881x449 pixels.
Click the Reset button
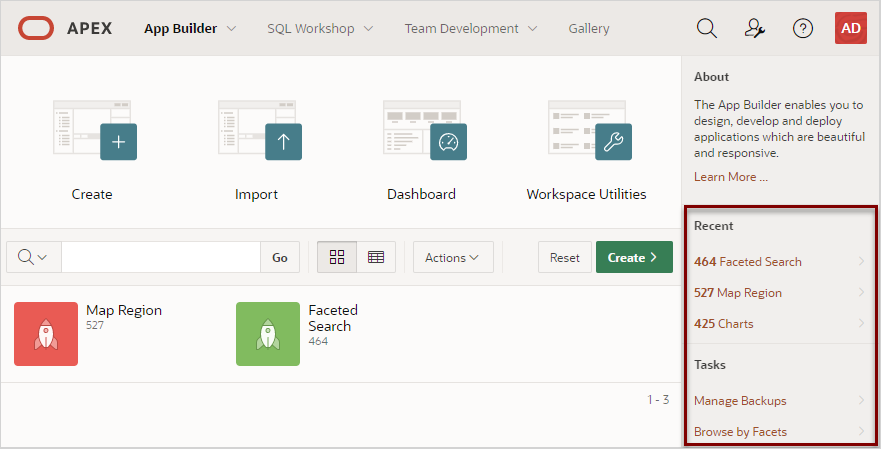[x=565, y=257]
